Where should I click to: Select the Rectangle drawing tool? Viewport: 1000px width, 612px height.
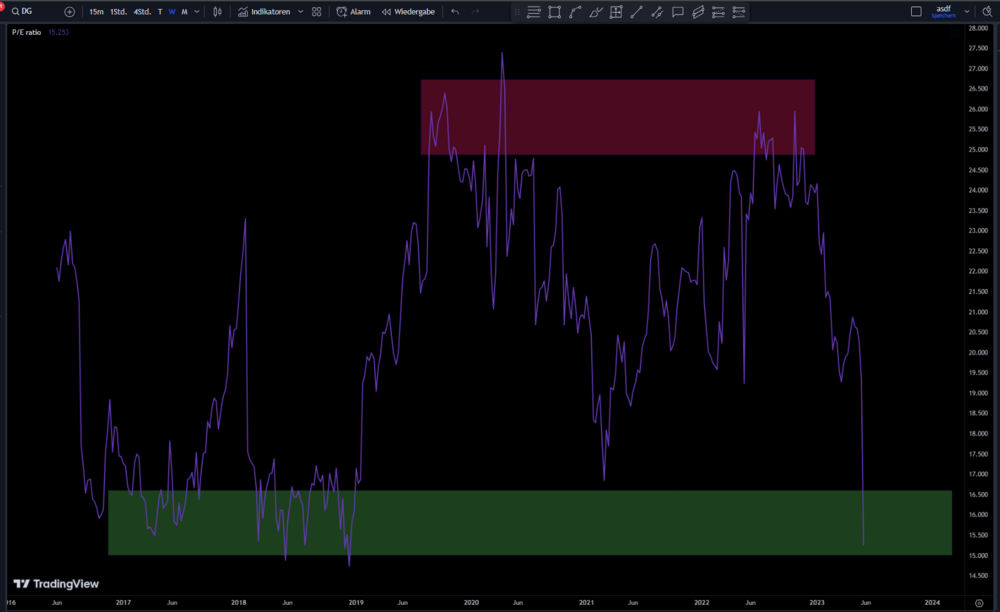554,11
